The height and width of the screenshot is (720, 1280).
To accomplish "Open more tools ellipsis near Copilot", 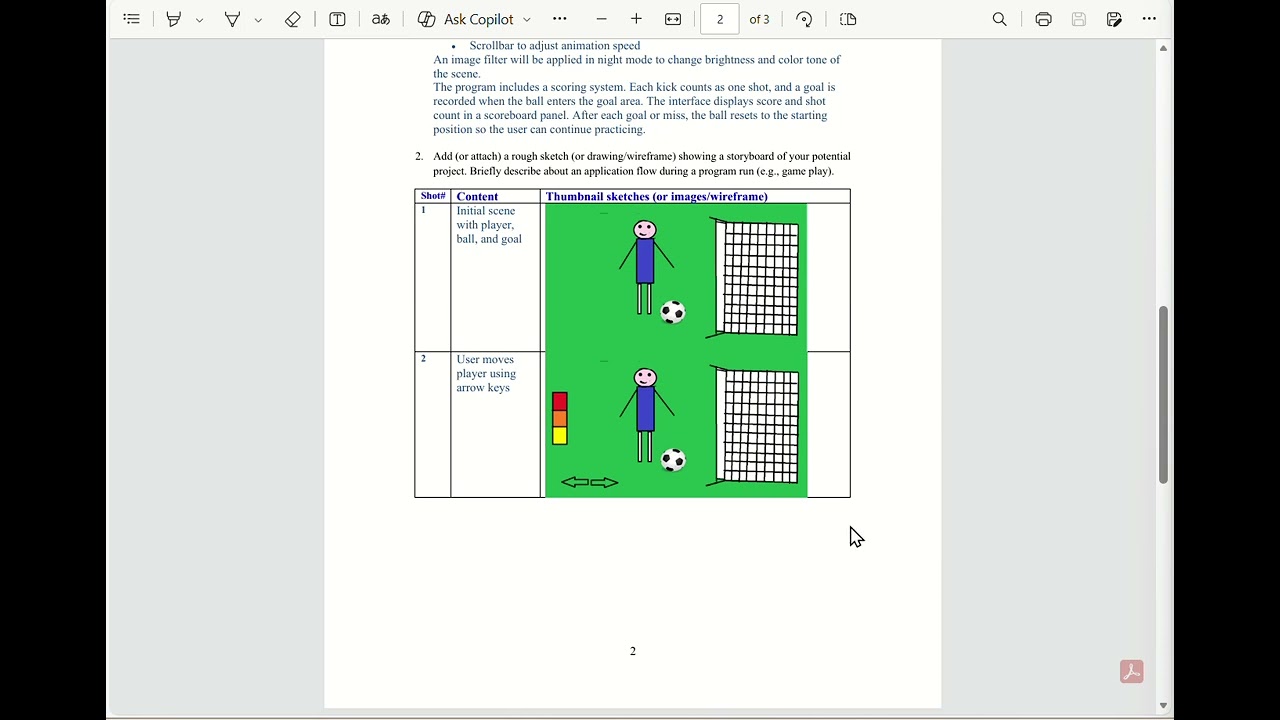I will pos(559,19).
